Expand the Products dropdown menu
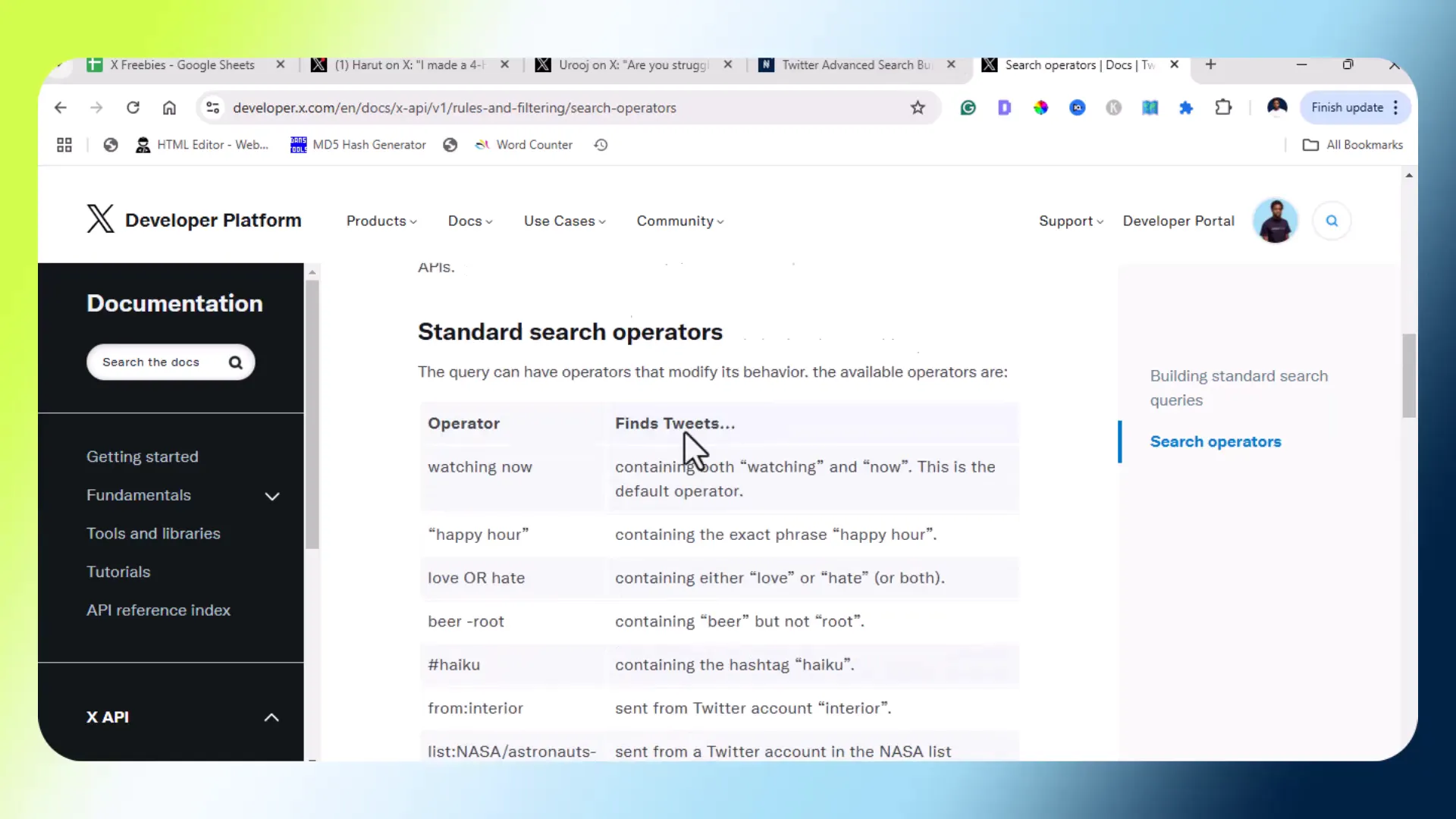This screenshot has width=1456, height=819. pos(381,221)
